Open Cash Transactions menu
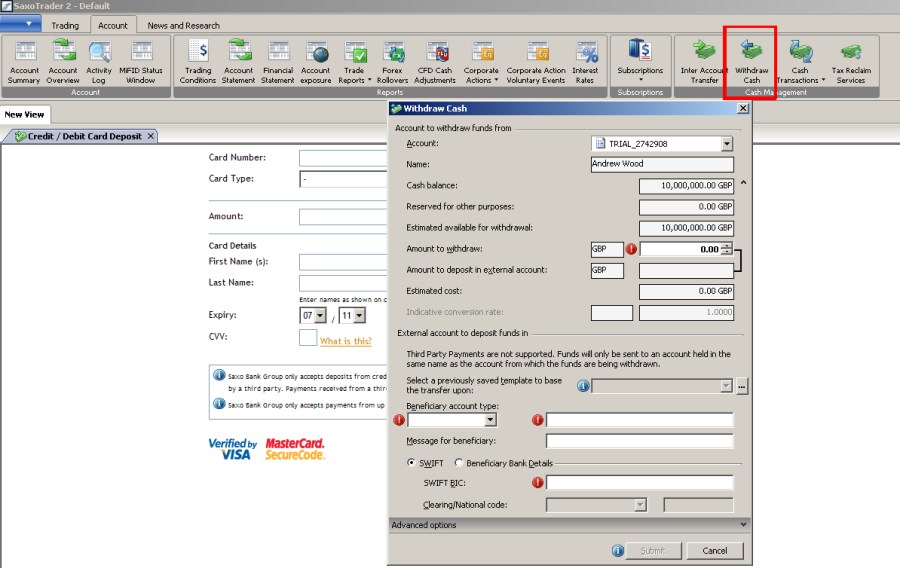 [800, 63]
